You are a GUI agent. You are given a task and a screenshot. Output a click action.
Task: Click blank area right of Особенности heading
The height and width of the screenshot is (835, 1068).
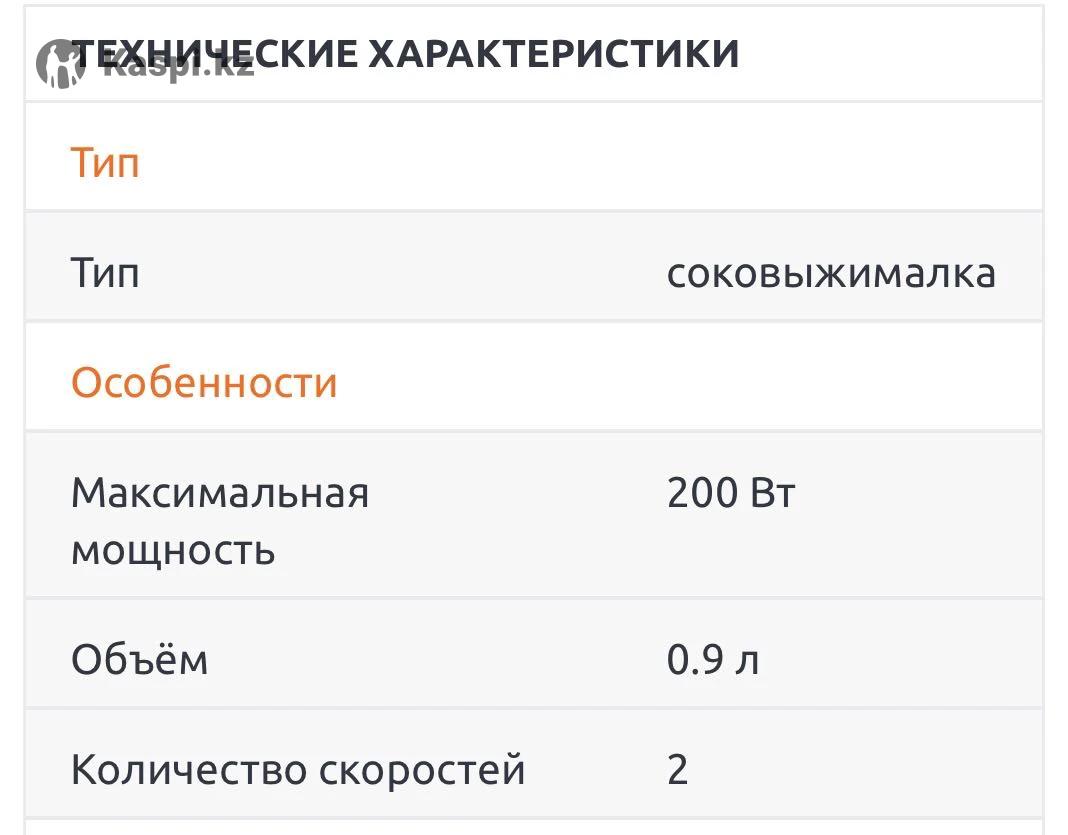pyautogui.click(x=690, y=382)
